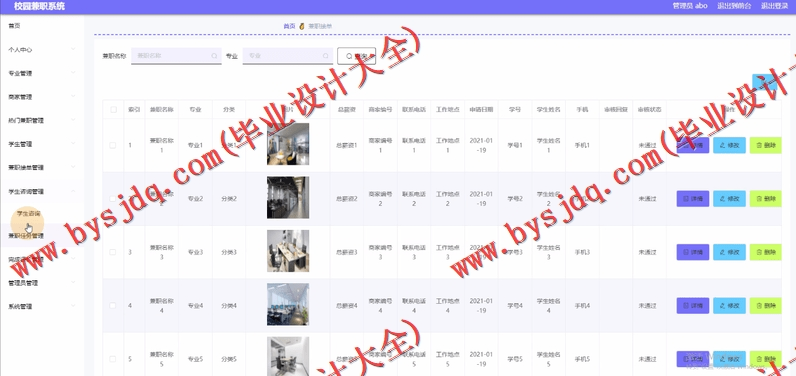Tick the checkbox for row 3
The image size is (796, 376).
point(113,252)
